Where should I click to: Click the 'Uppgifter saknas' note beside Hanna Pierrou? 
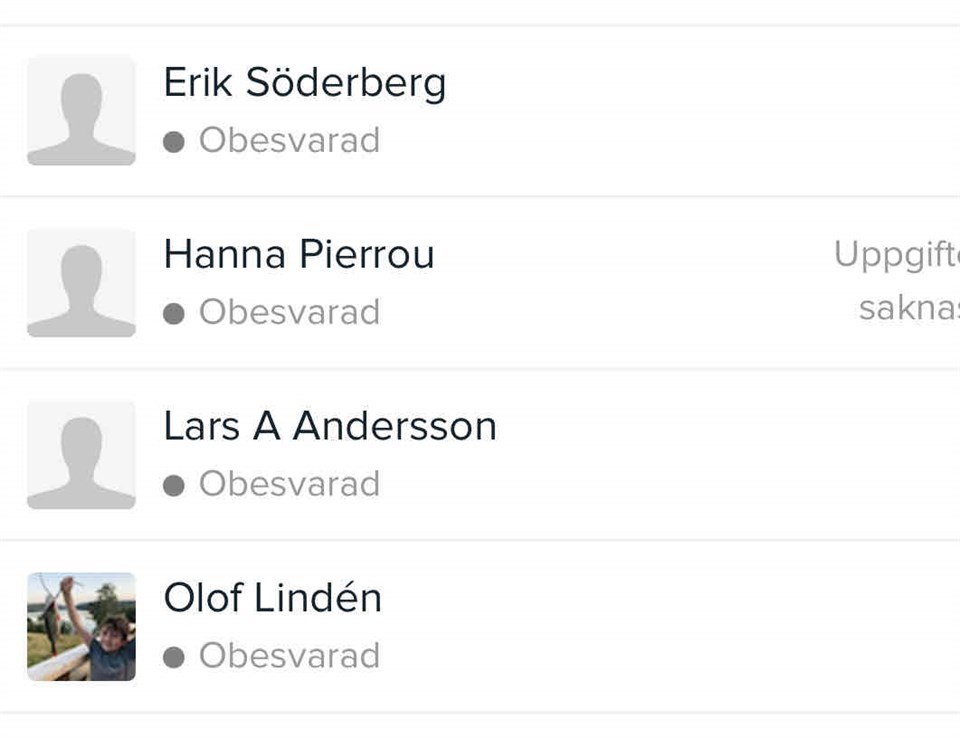click(897, 281)
